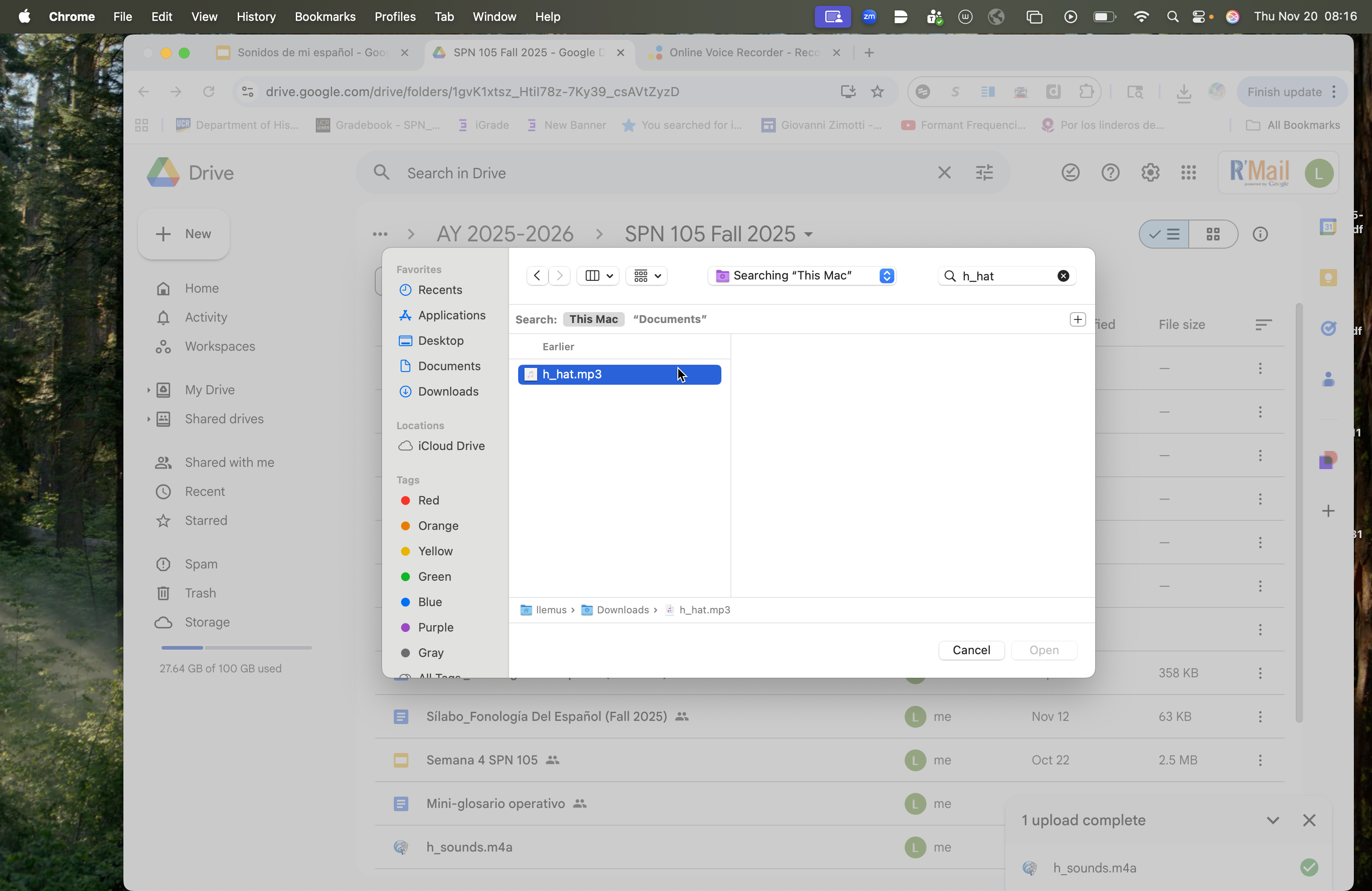Open macOS Control Center
This screenshot has width=1372, height=891.
click(1199, 17)
